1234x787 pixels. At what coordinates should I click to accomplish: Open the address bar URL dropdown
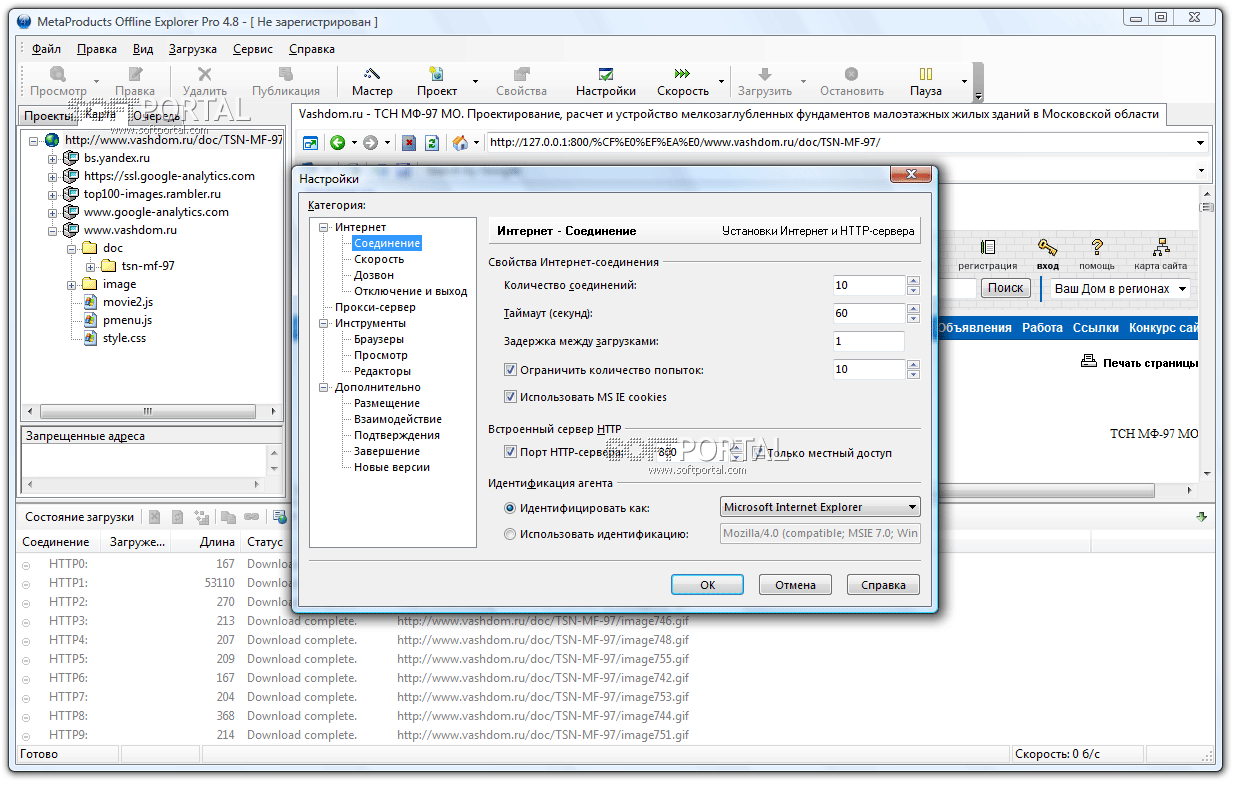point(1200,143)
